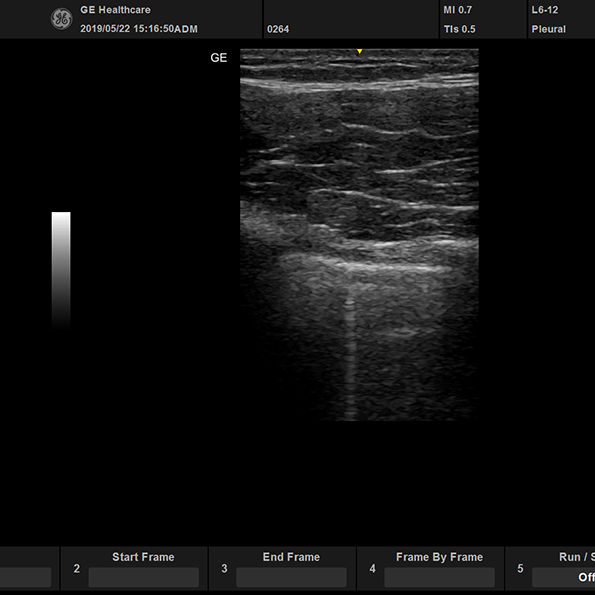Click the patient ID 0264 field
This screenshot has height=595, width=595.
click(278, 29)
